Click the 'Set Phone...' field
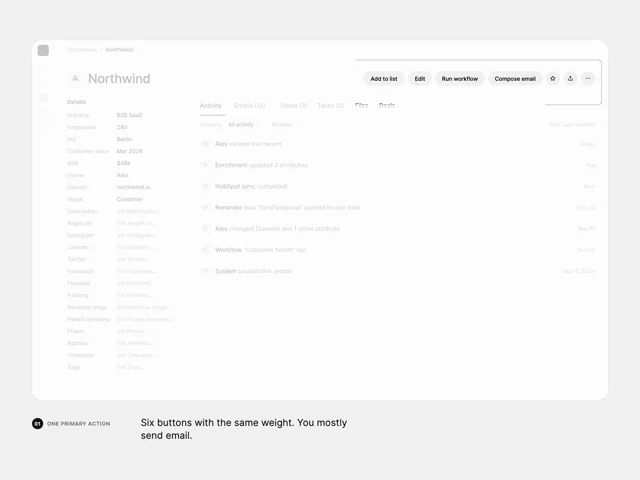 (x=131, y=331)
